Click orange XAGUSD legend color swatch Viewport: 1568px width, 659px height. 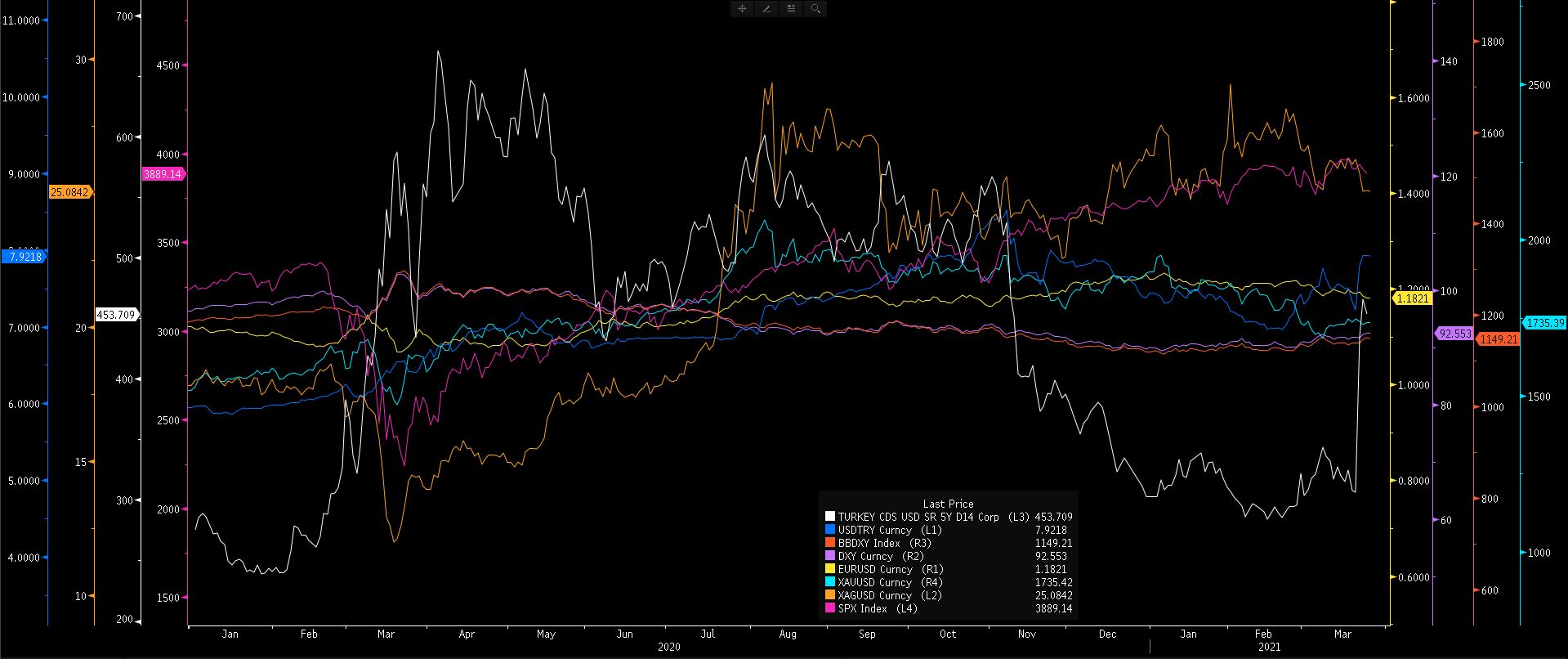tap(830, 595)
